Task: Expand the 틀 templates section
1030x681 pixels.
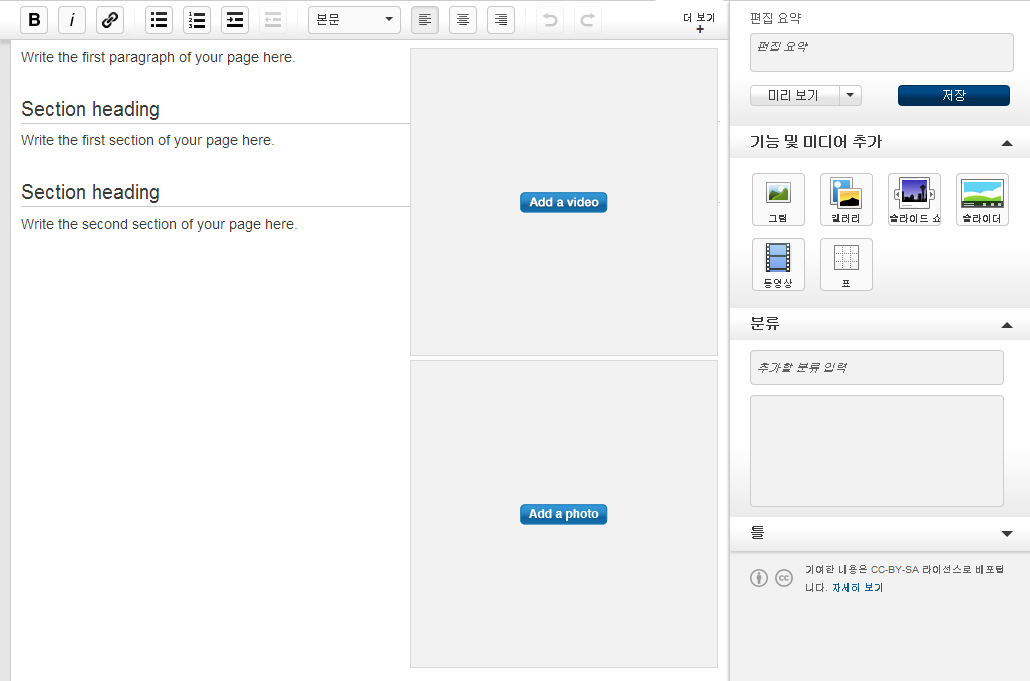Action: (1006, 533)
